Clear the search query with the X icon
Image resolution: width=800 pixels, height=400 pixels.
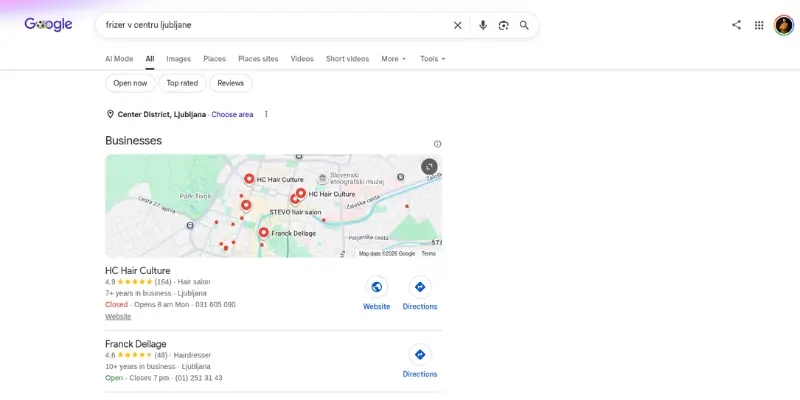click(458, 26)
